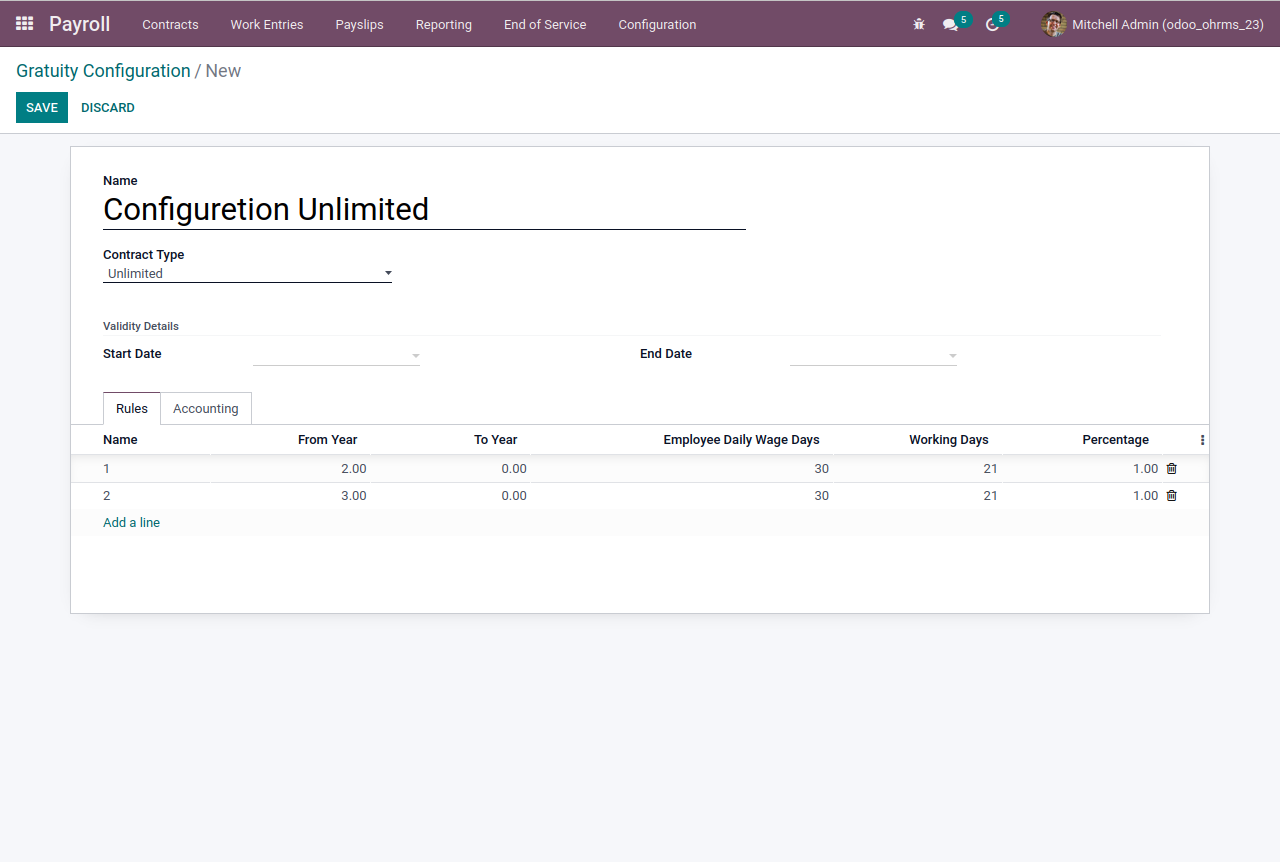Screen dimensions: 1280x862
Task: Delete rule 2 with trash icon
Action: 1172,495
